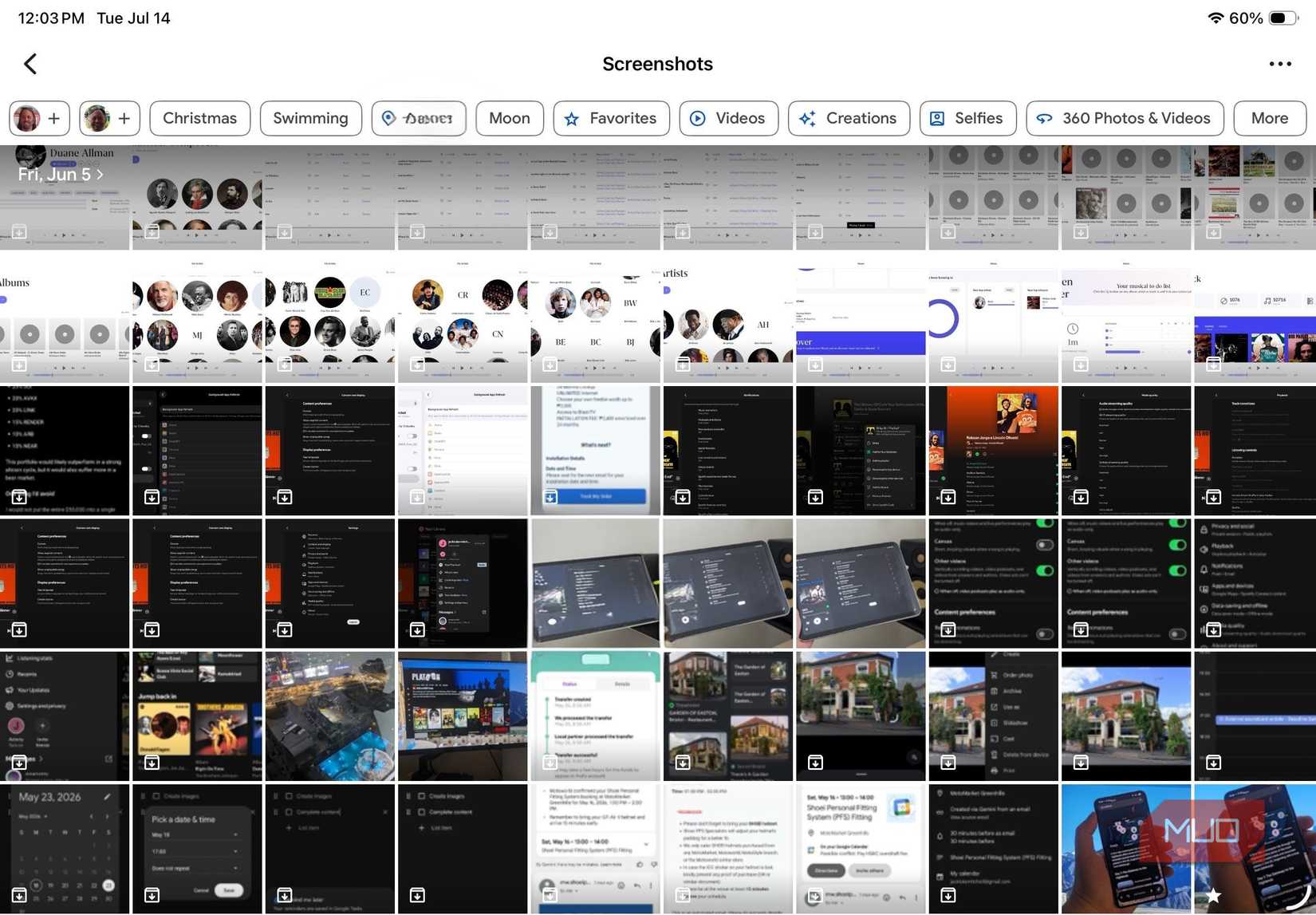Click backup icon on May 23 calendar thumbnail
This screenshot has height=915, width=1316.
coord(19,896)
